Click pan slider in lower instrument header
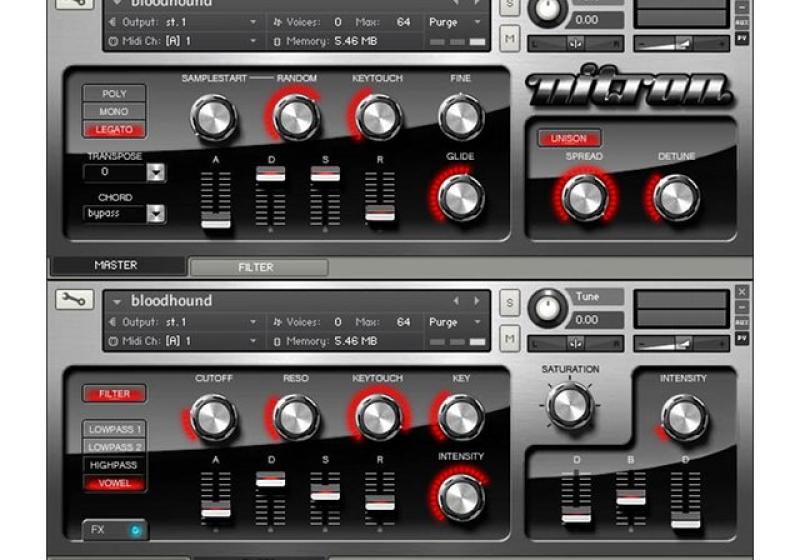This screenshot has height=560, width=800. [x=576, y=344]
